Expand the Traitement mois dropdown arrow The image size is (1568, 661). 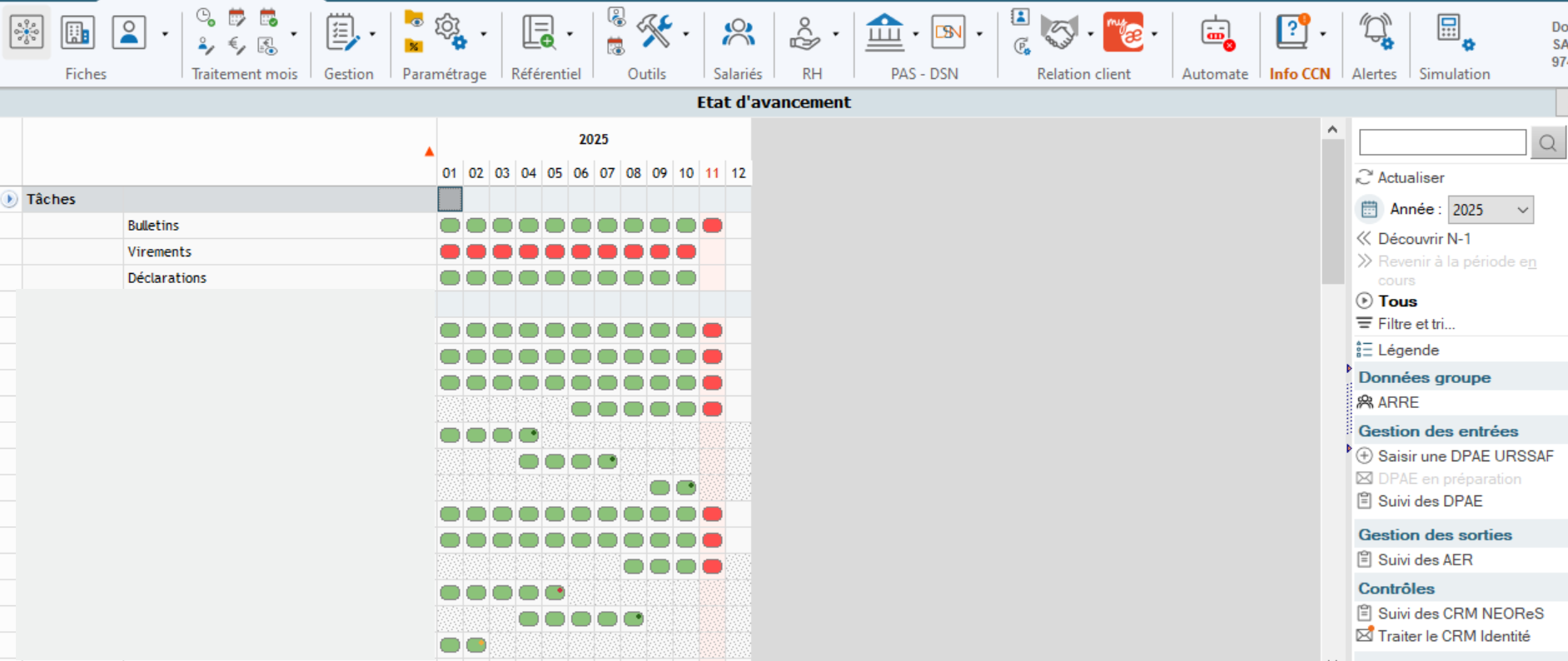point(294,34)
